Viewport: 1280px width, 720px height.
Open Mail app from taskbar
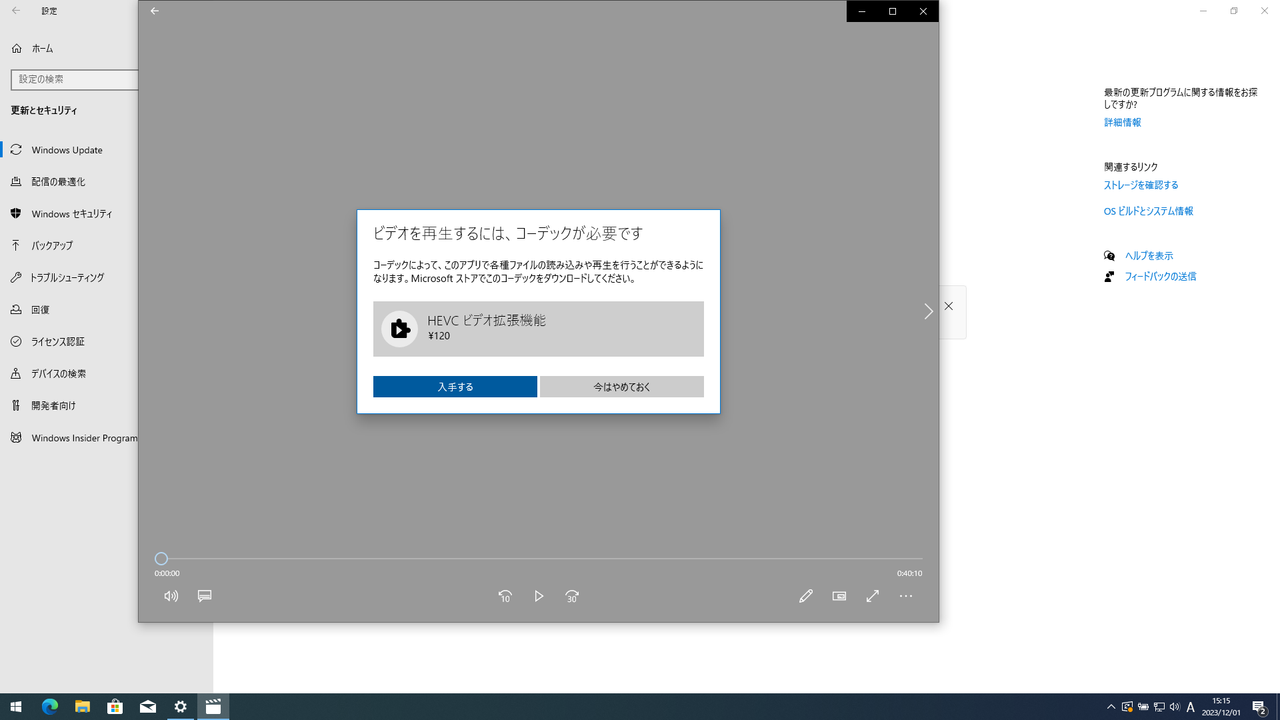tap(148, 707)
